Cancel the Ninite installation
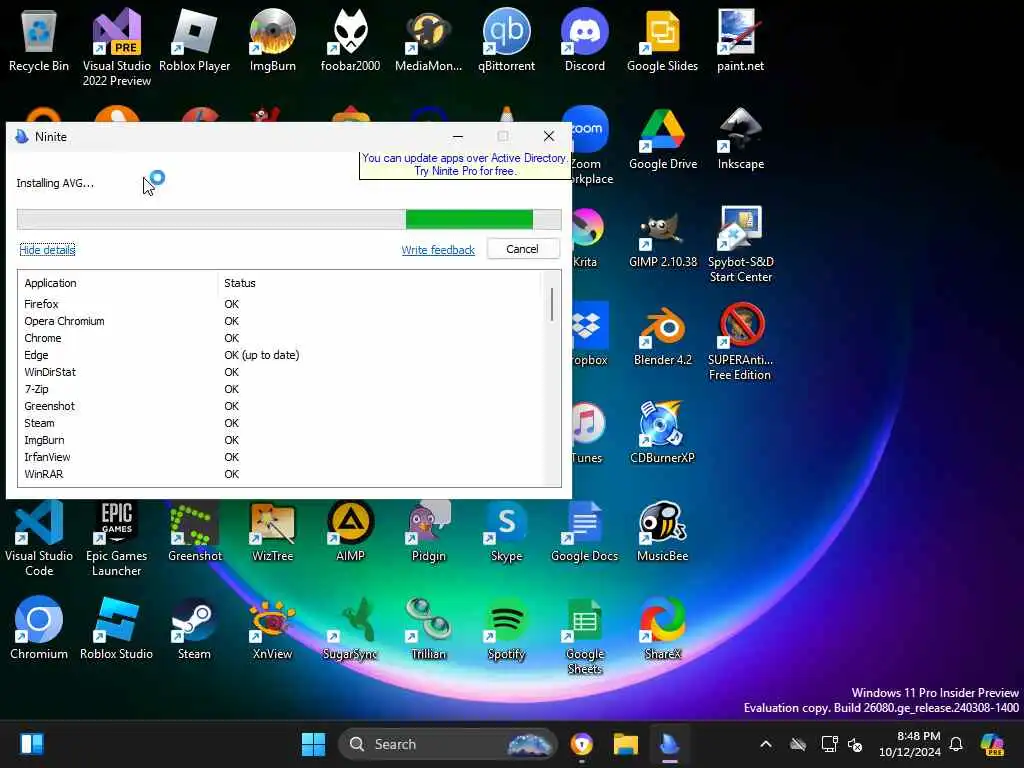 [522, 249]
